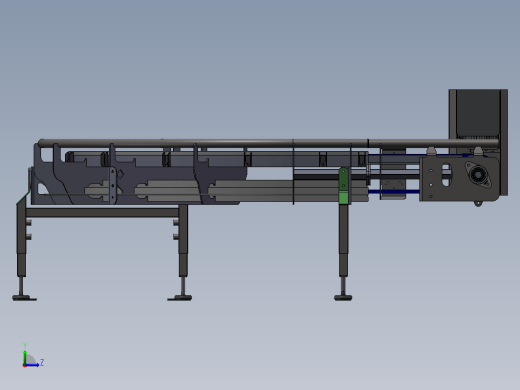520x390 pixels.
Task: Select the oval slot in the drive side plate
Action: pos(446,175)
